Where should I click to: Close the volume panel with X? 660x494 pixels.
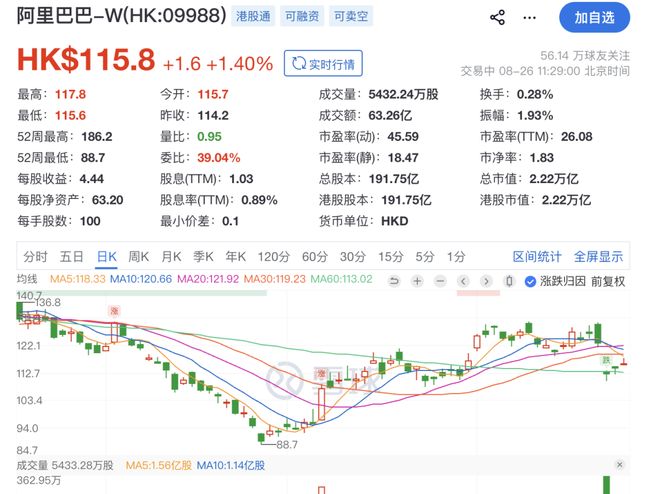click(620, 465)
